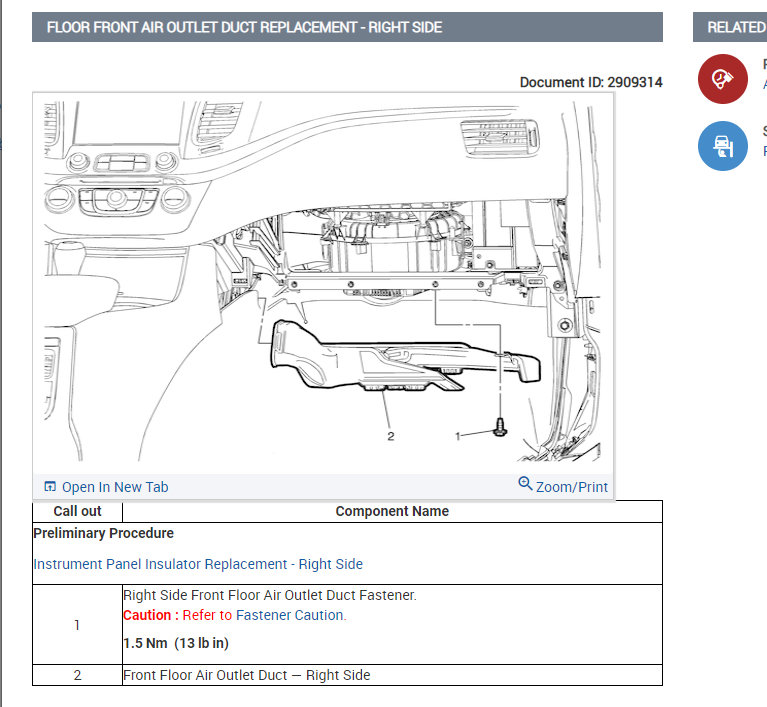Open Instrument Panel Insulator Replacement - Right Side
Screen dimensions: 767x707
pos(198,564)
